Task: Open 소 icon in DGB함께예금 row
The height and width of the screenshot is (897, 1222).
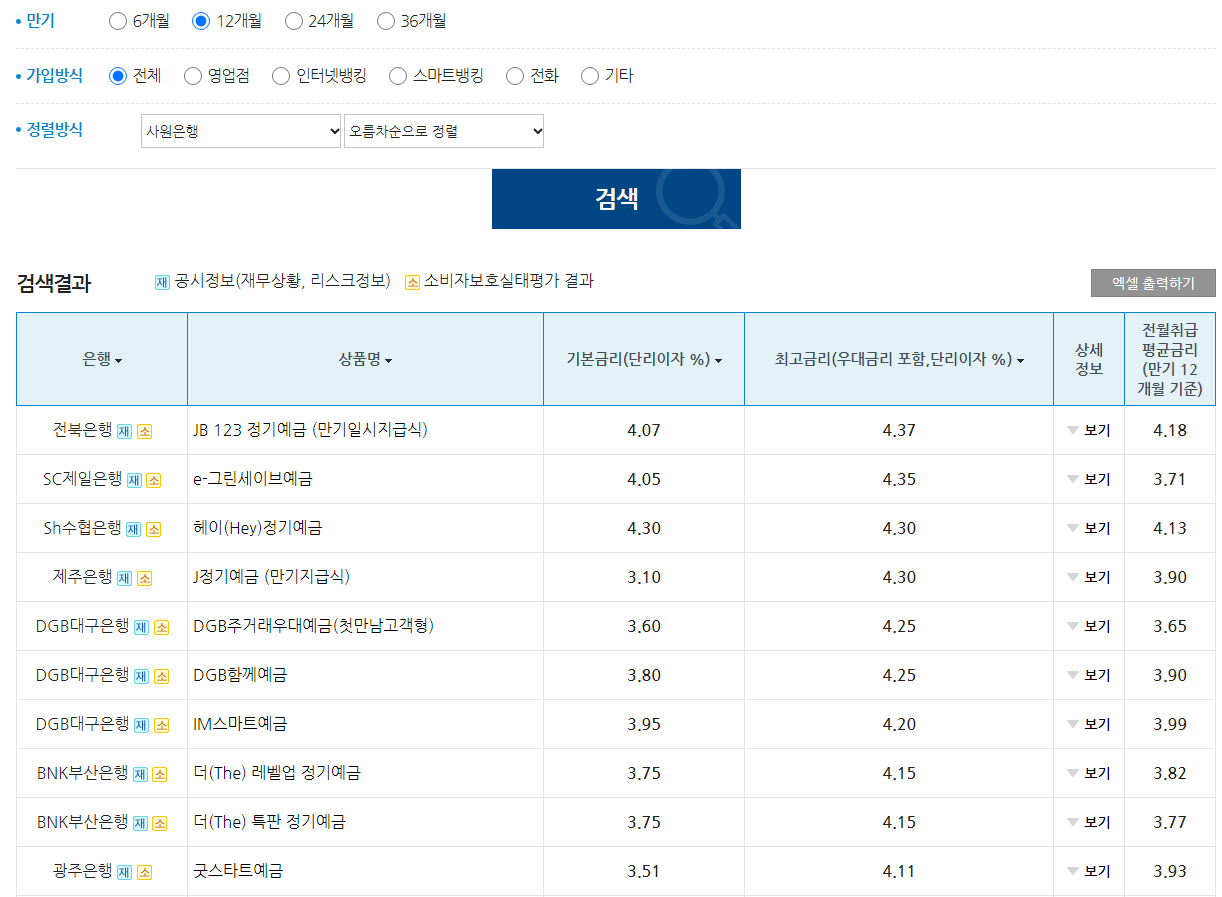Action: tap(161, 676)
